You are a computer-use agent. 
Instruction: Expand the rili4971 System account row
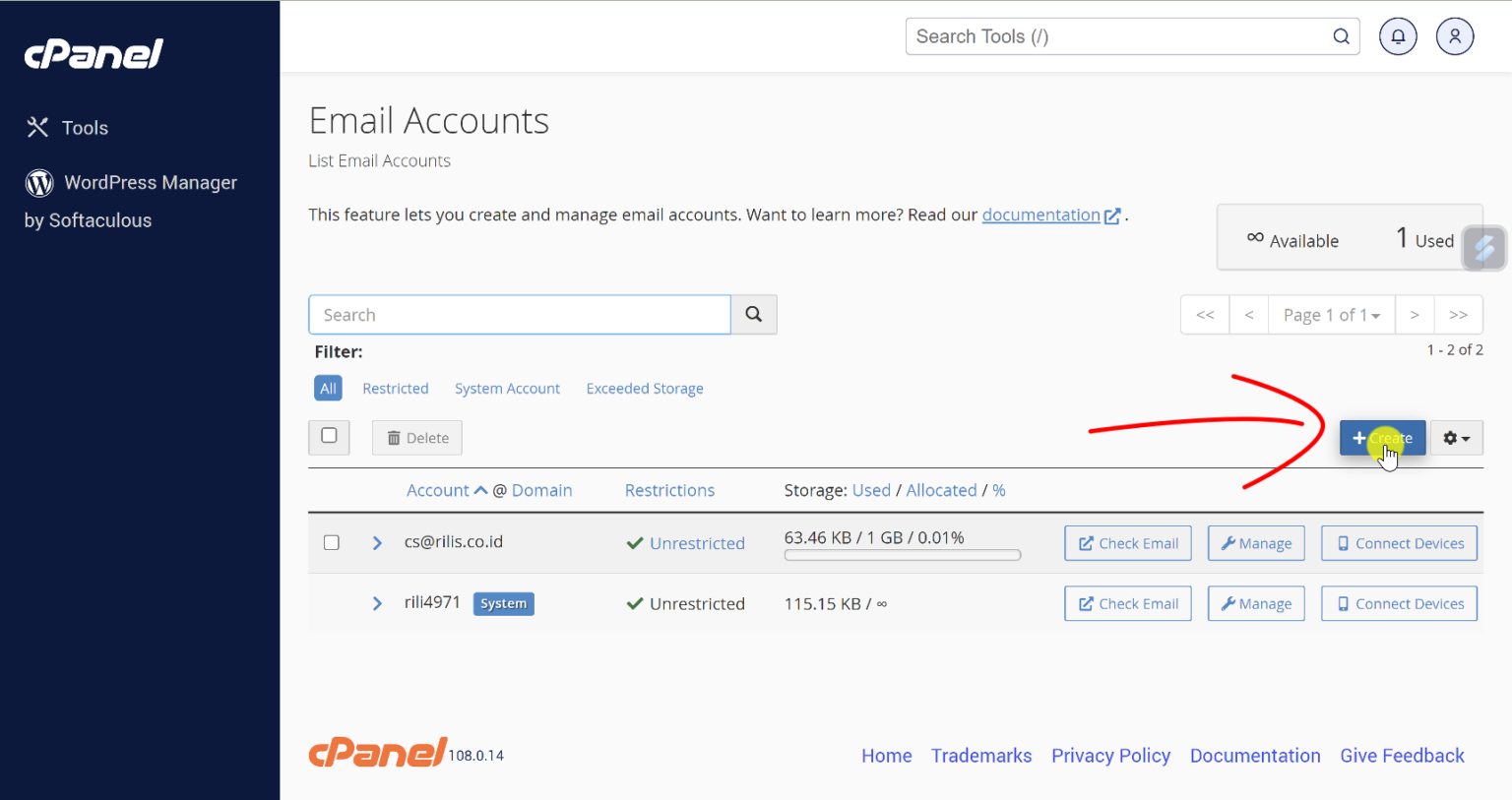tap(377, 603)
